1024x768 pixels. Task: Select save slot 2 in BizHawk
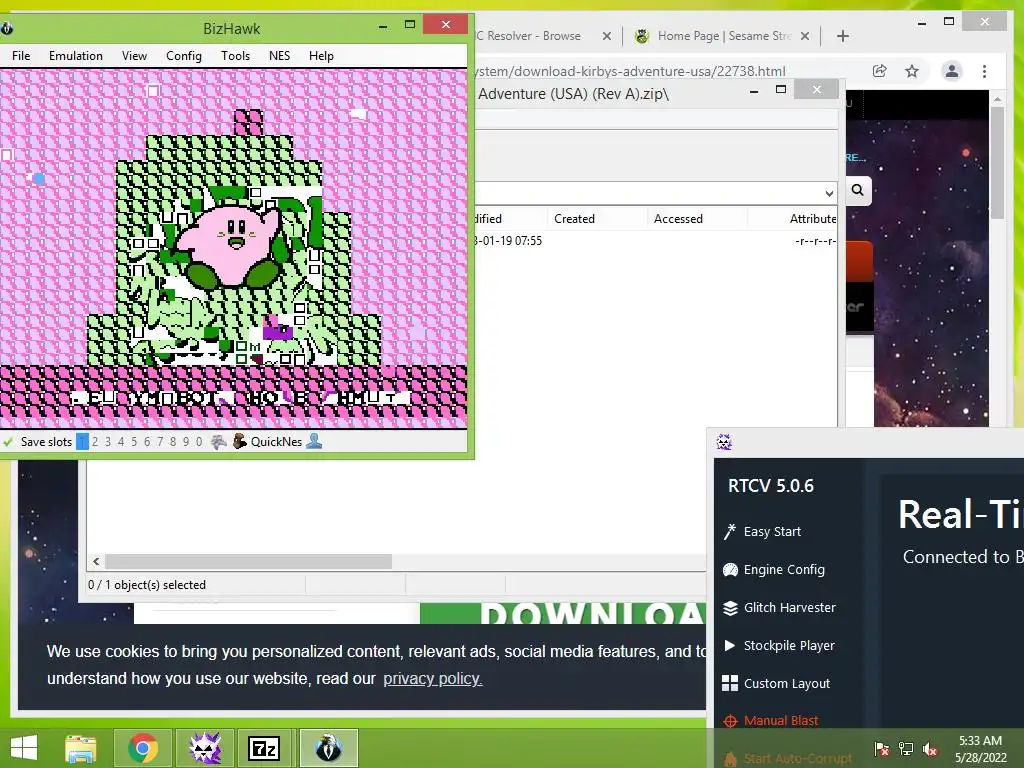[x=95, y=441]
